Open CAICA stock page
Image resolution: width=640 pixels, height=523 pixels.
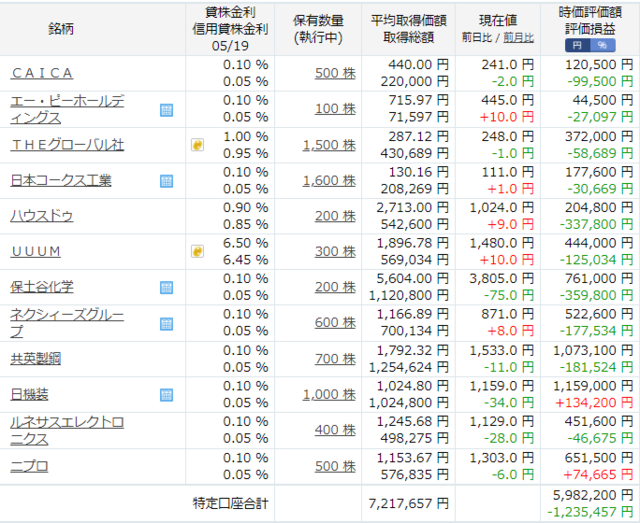42,73
